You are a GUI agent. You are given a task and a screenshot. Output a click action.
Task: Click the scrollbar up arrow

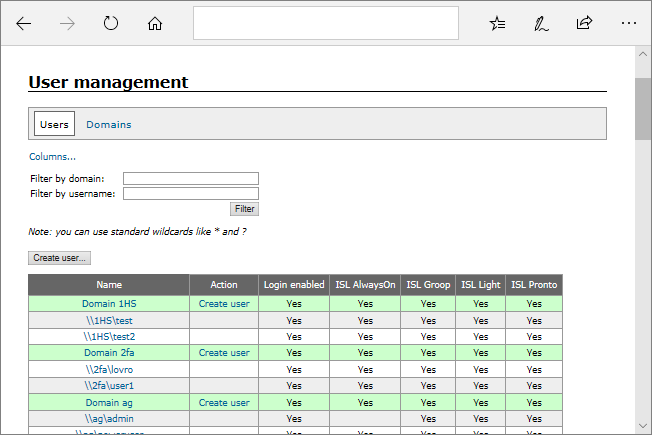[x=643, y=54]
